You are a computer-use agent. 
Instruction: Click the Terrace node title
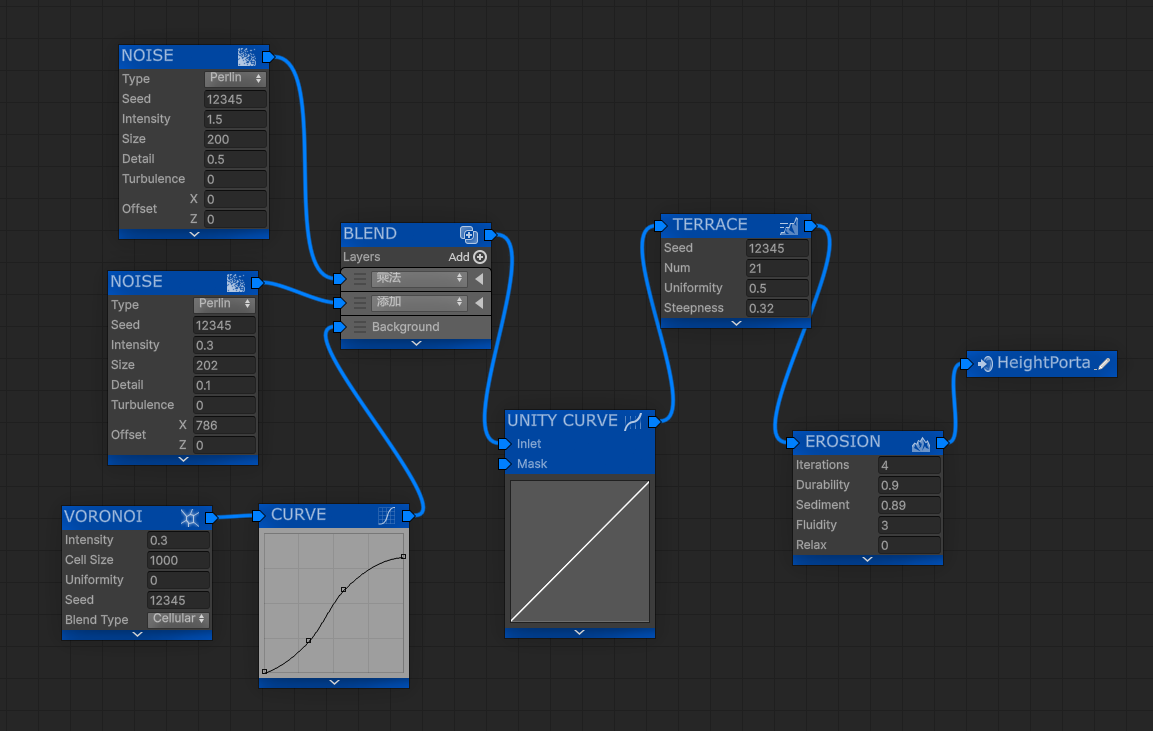710,224
